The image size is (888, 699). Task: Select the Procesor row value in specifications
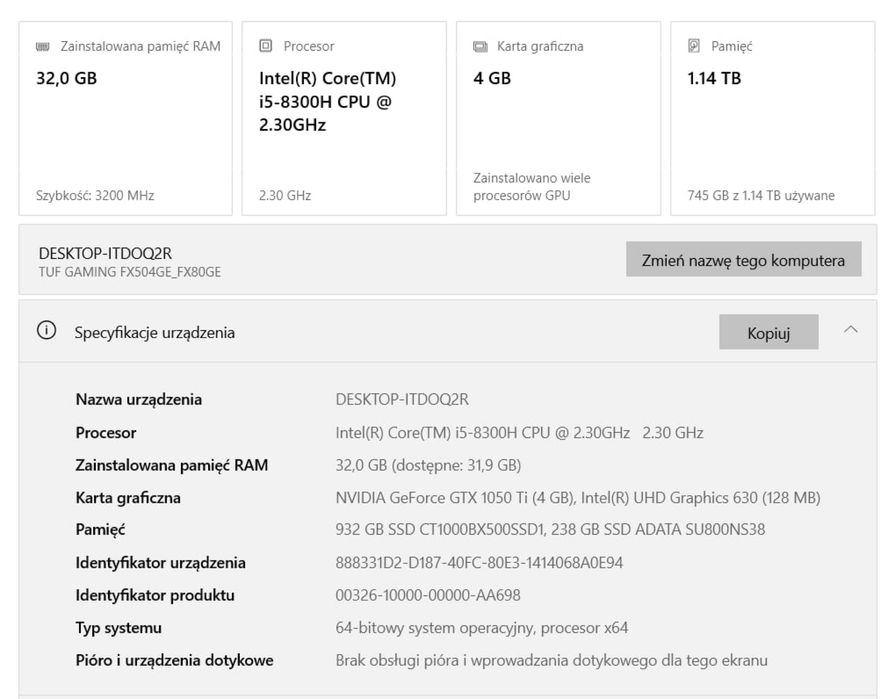pos(519,433)
